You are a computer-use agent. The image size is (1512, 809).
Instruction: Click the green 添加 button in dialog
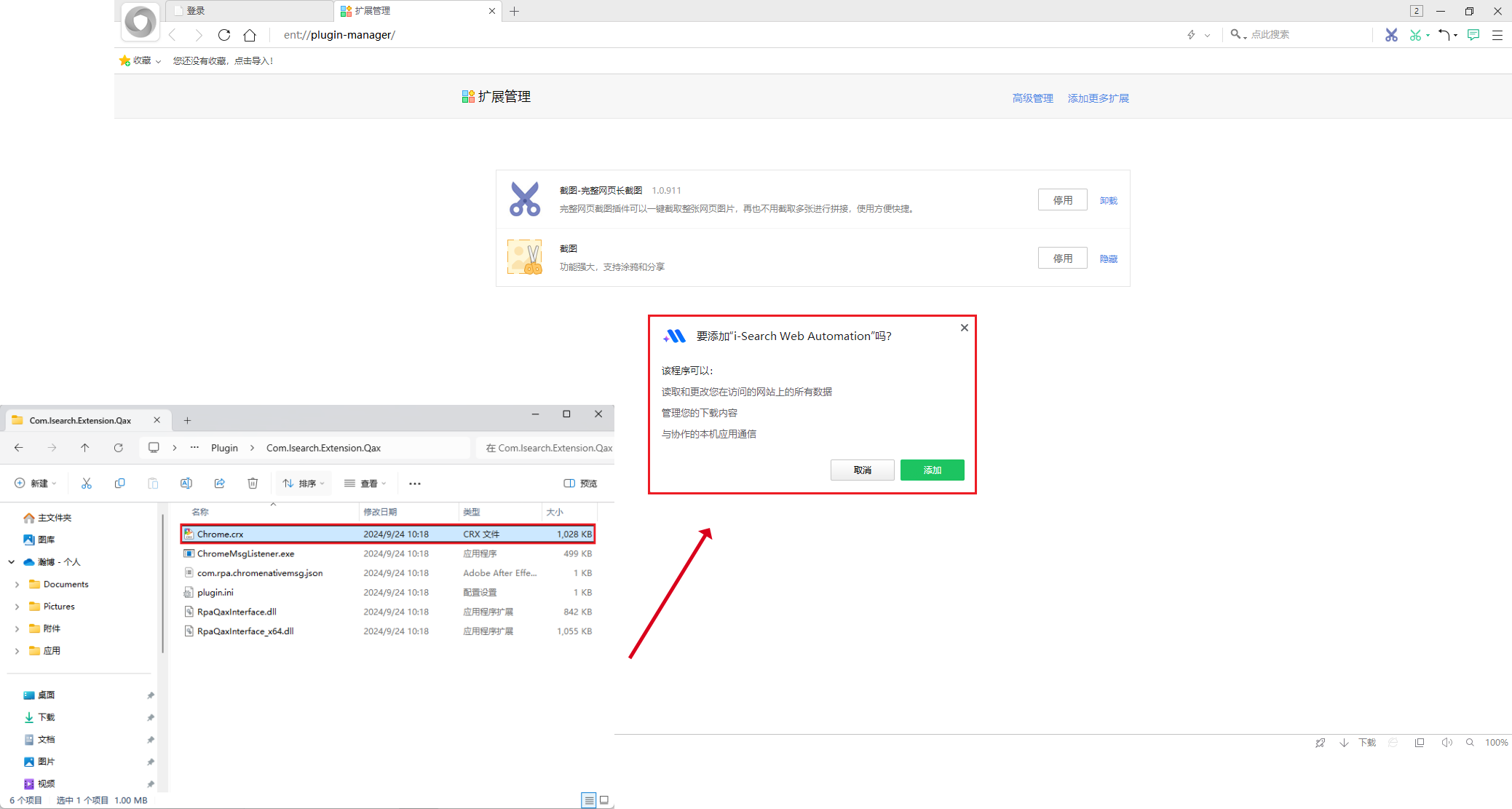point(932,470)
